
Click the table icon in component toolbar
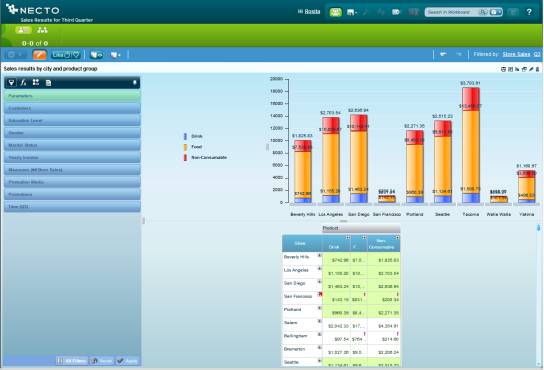point(510,69)
